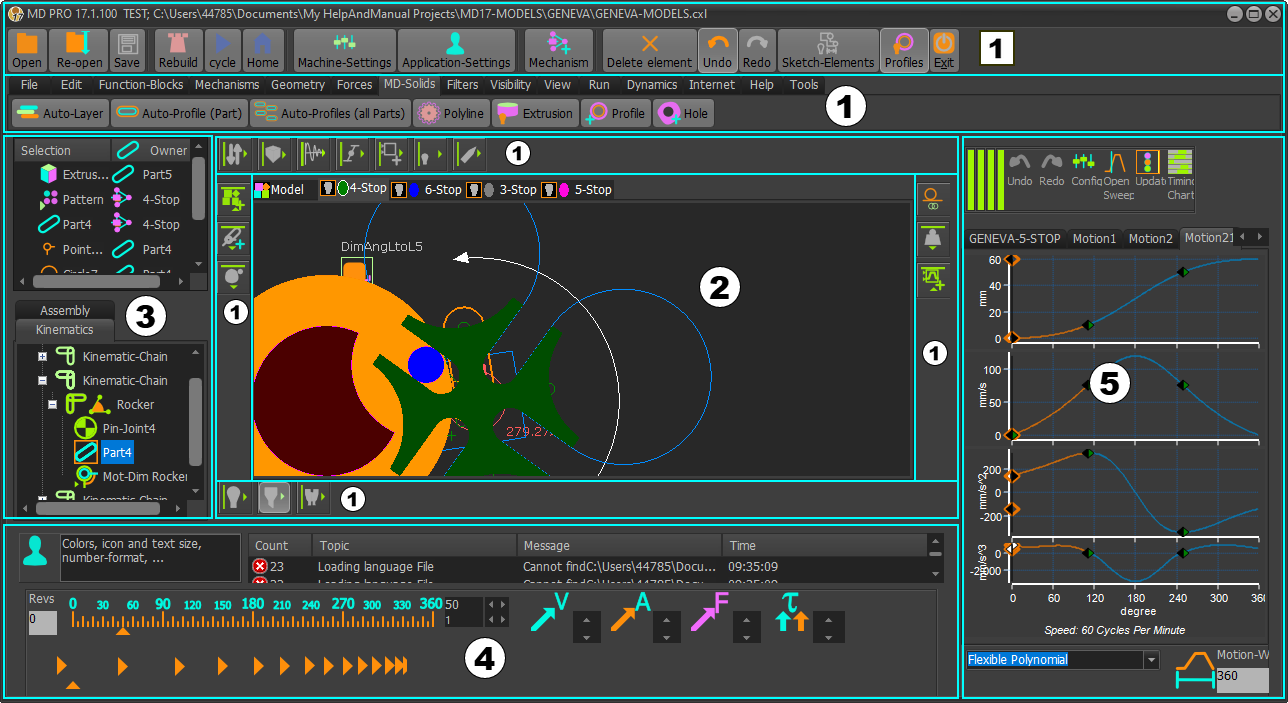This screenshot has height=703, width=1288.
Task: Toggle visibility of the 6-Stop layer
Action: (x=397, y=188)
